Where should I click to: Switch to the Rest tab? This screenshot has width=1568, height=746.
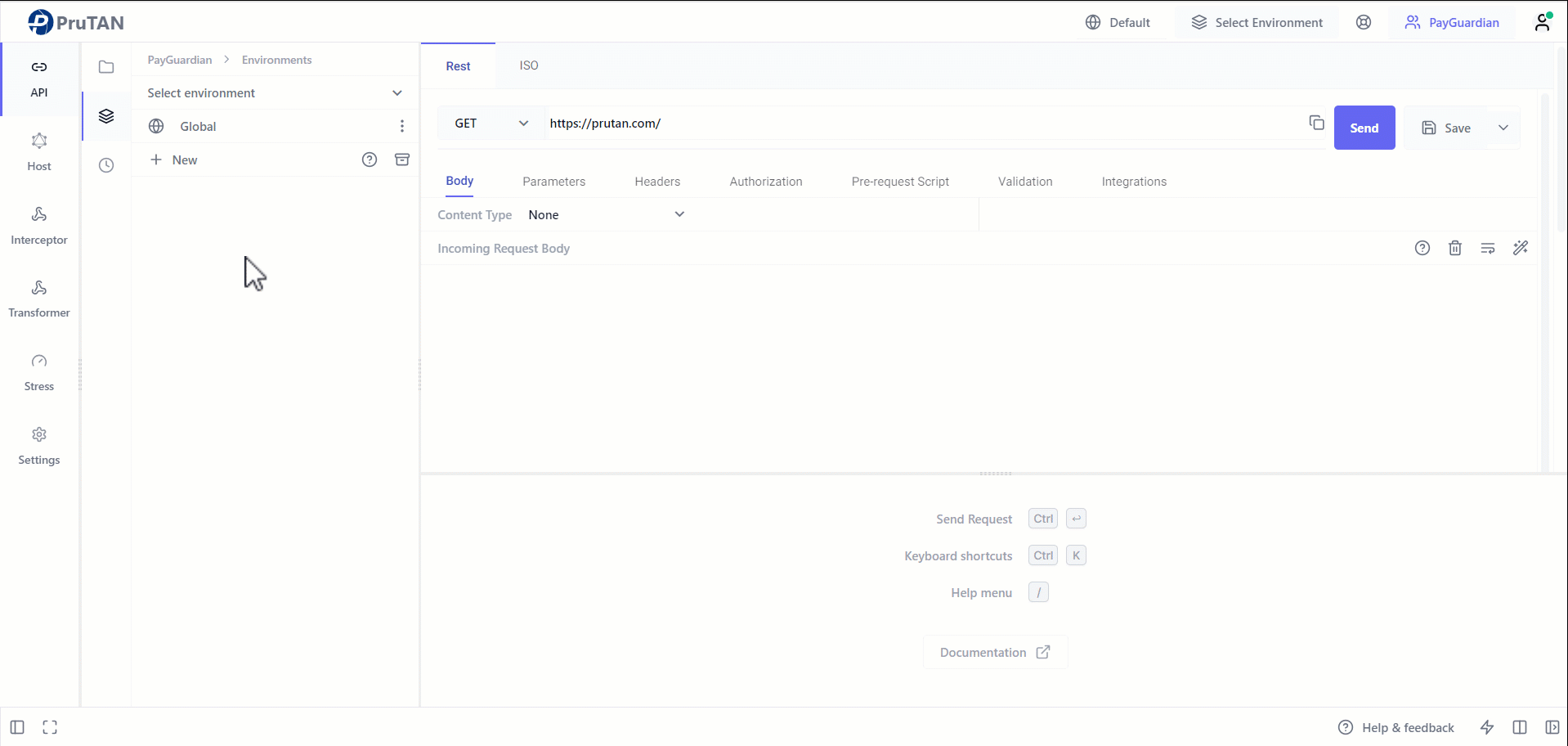(458, 66)
